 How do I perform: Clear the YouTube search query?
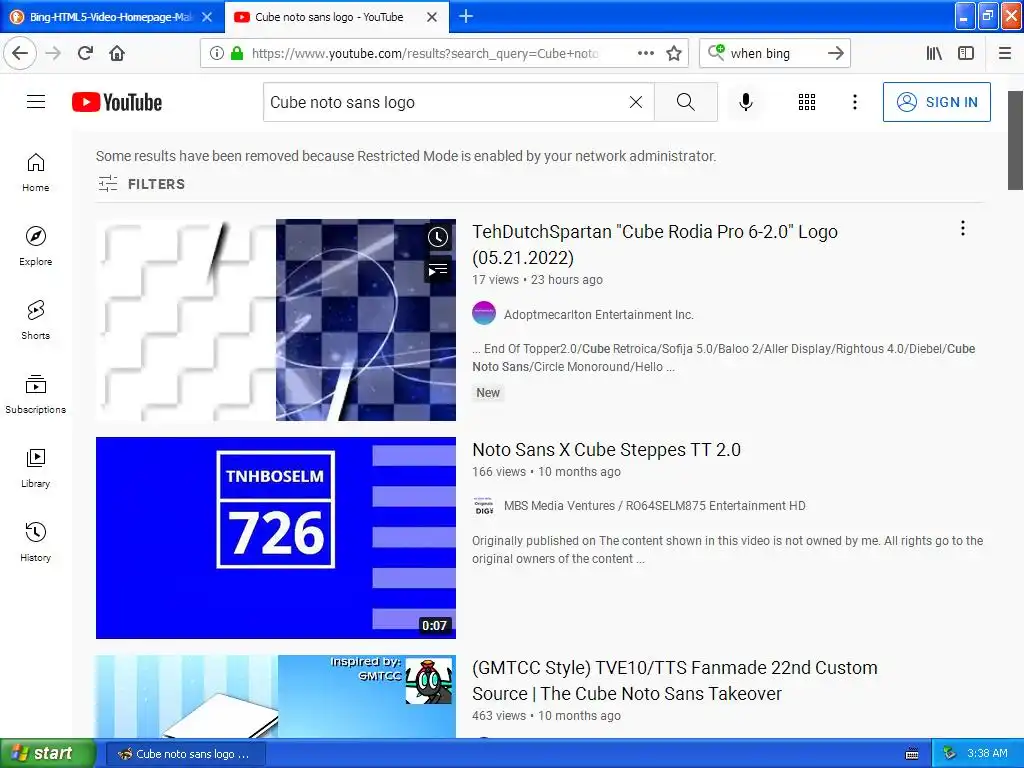pyautogui.click(x=635, y=102)
